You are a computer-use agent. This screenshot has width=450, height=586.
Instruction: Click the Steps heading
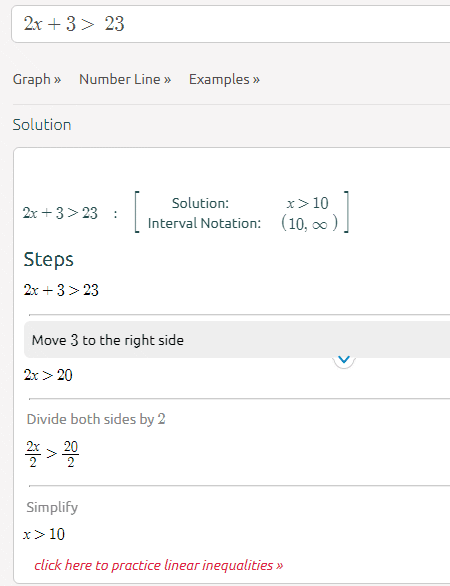point(49,259)
